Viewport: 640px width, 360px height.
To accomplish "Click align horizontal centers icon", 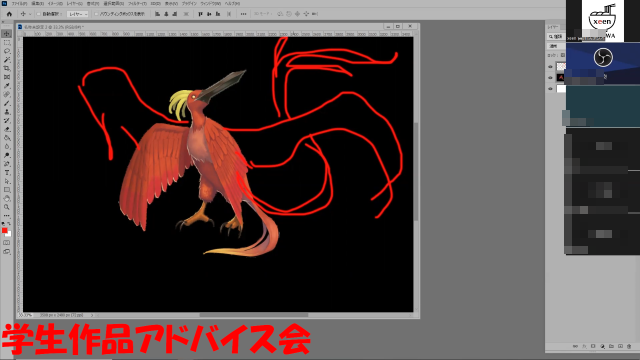I will click(x=166, y=14).
